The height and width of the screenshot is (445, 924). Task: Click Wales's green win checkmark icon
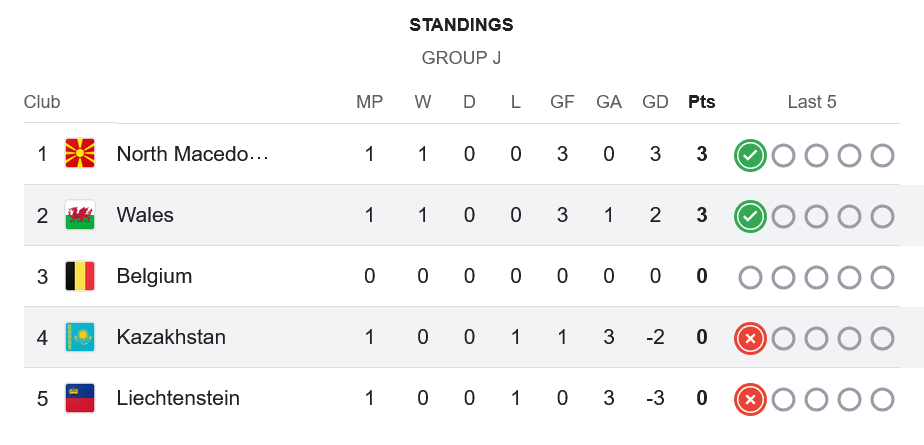[750, 216]
